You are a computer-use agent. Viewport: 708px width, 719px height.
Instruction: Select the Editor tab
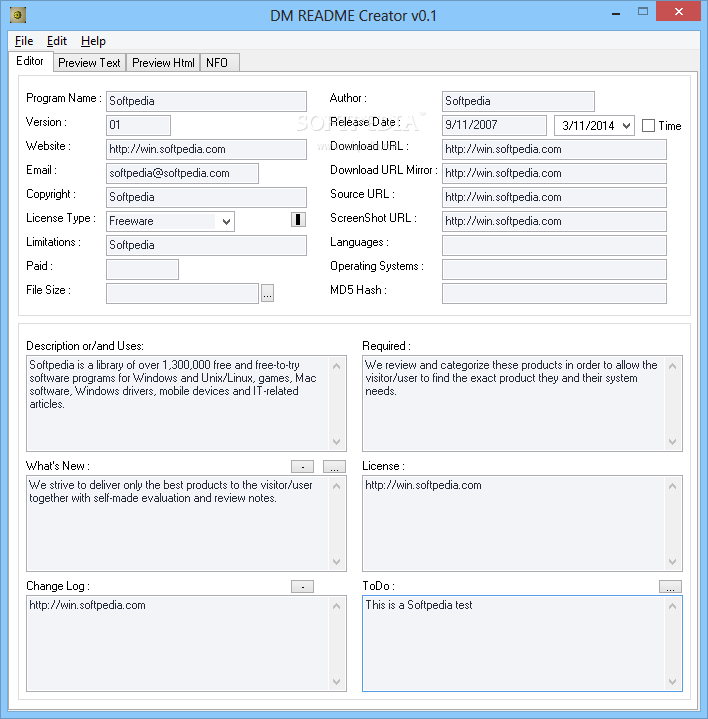(30, 61)
